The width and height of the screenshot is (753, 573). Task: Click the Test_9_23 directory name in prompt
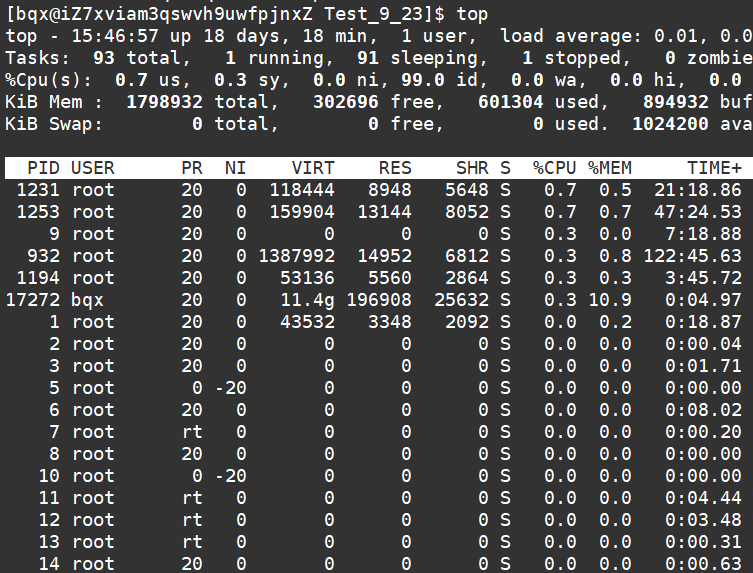coord(374,14)
